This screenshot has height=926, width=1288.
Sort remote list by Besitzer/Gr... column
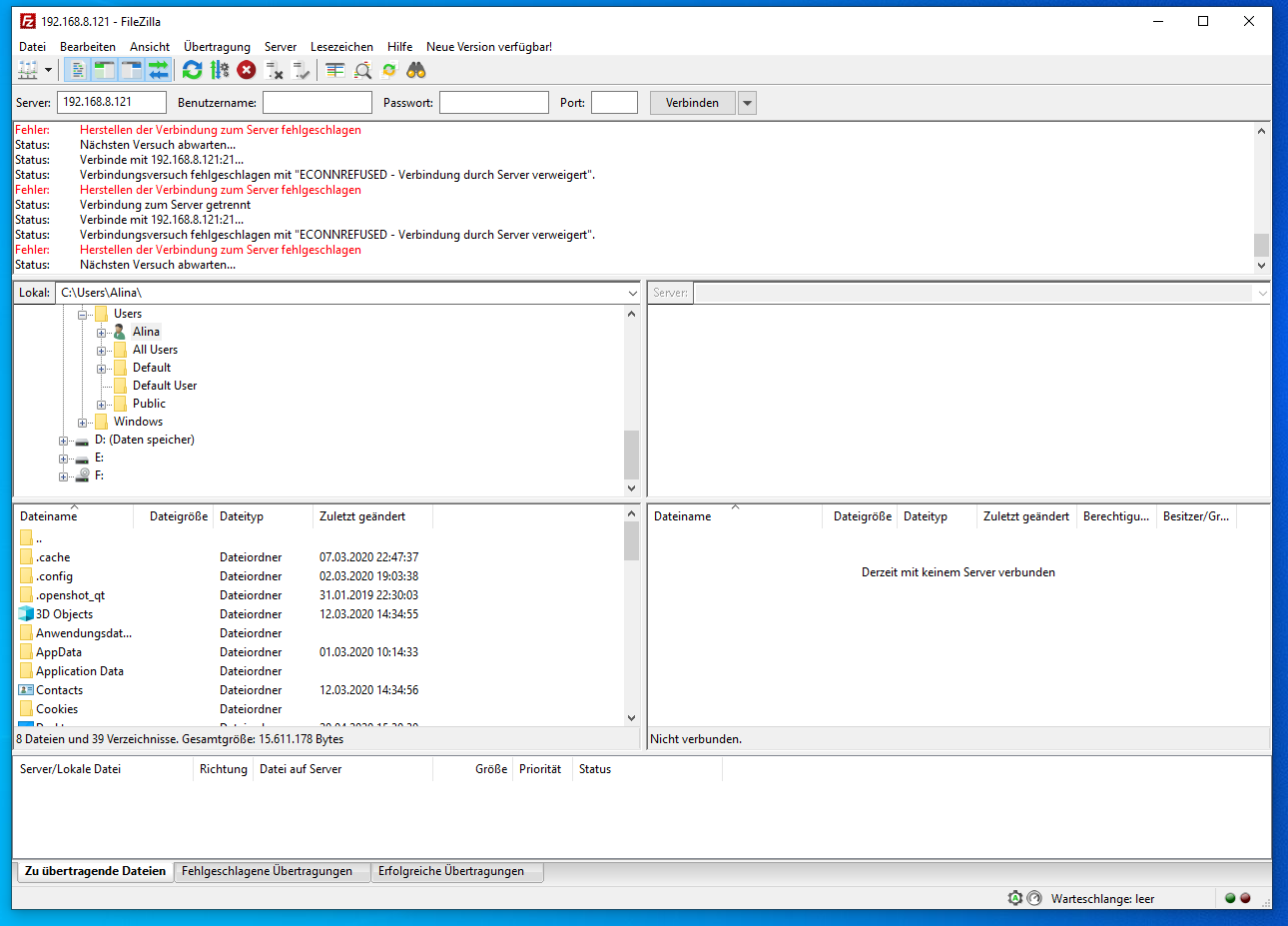1196,516
